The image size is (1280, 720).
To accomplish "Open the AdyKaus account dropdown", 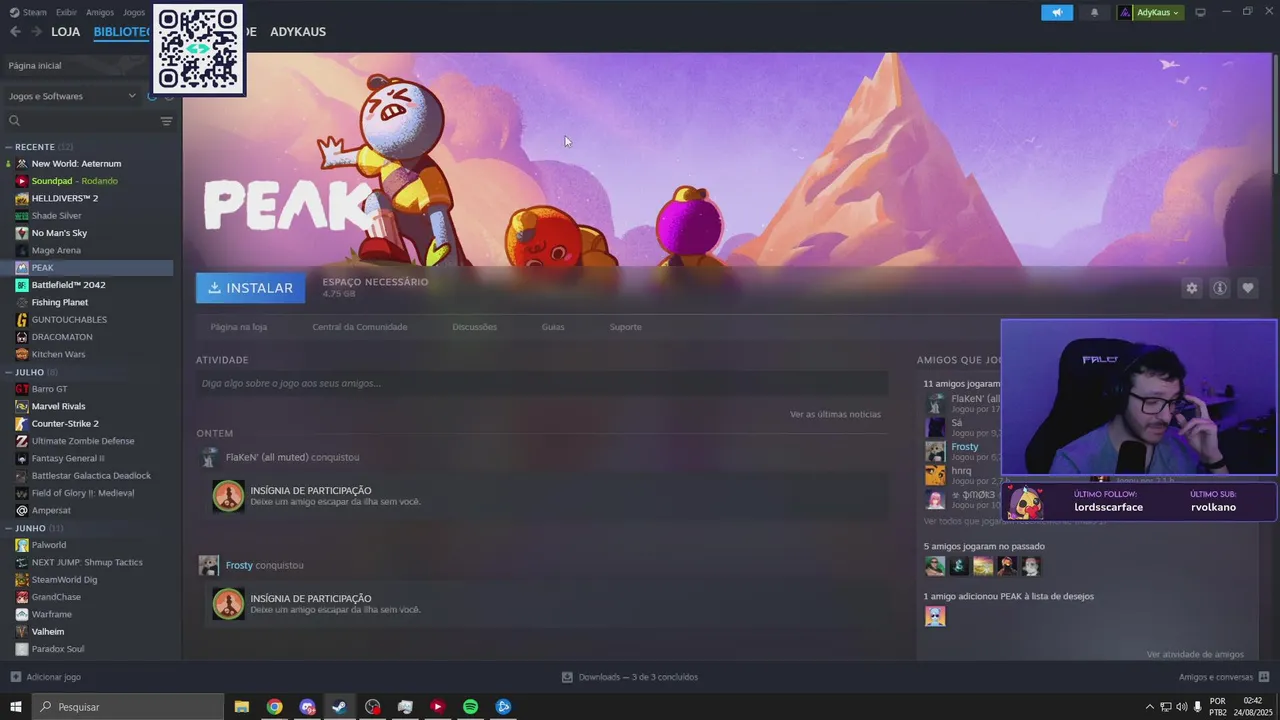I will coord(1150,12).
